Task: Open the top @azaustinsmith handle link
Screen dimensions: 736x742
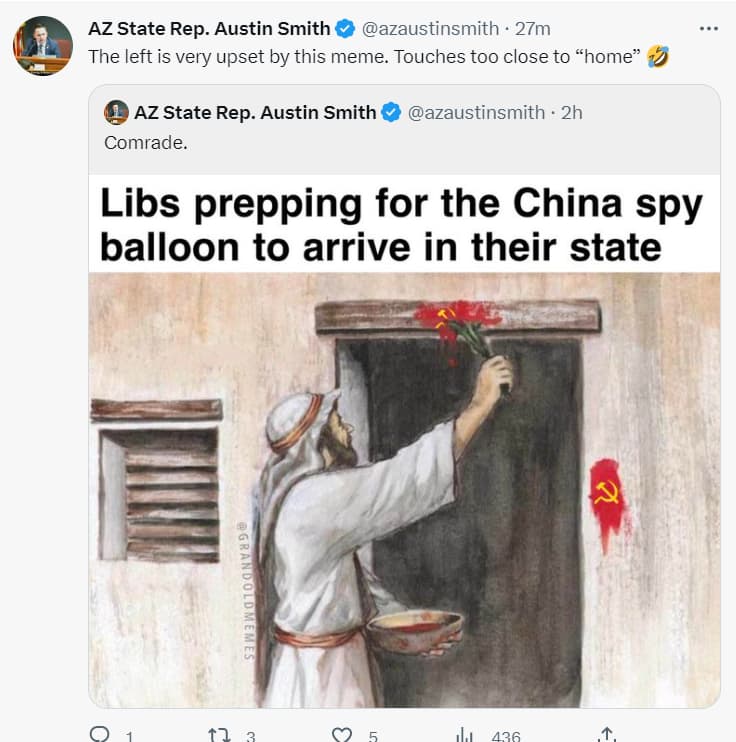Action: 430,29
